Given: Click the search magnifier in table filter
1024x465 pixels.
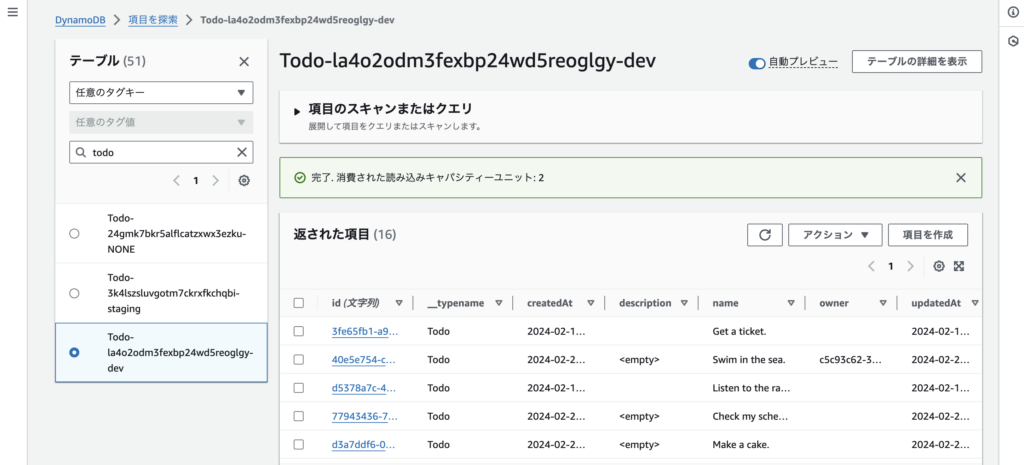Looking at the screenshot, I should (x=81, y=152).
